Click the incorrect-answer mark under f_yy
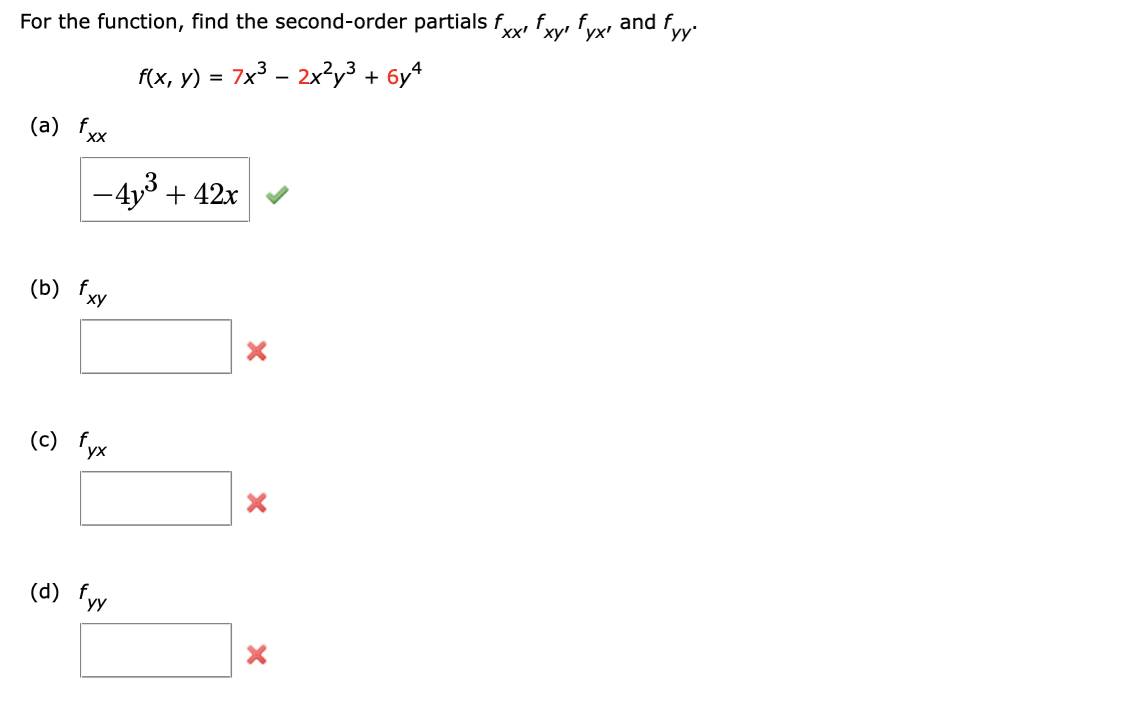Image resolution: width=1126 pixels, height=706 pixels. pyautogui.click(x=257, y=655)
